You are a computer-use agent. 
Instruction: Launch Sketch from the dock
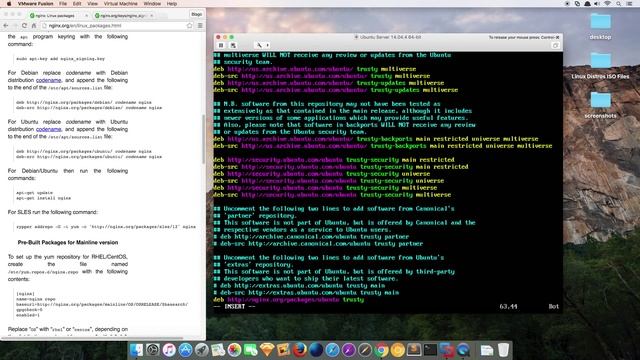coord(267,350)
